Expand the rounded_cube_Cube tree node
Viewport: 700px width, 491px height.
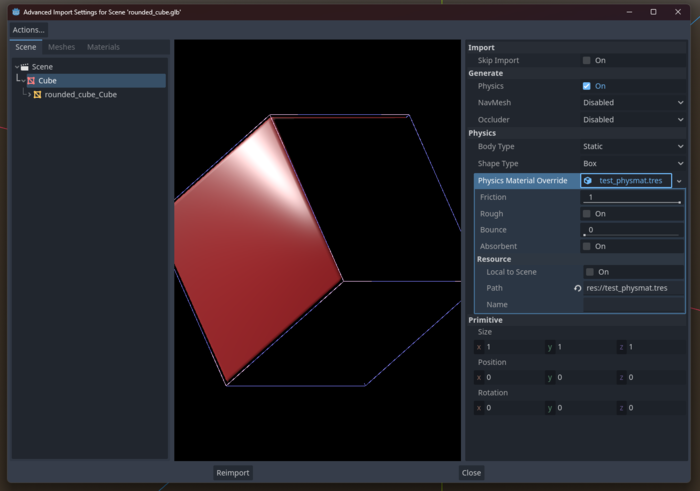(x=29, y=95)
